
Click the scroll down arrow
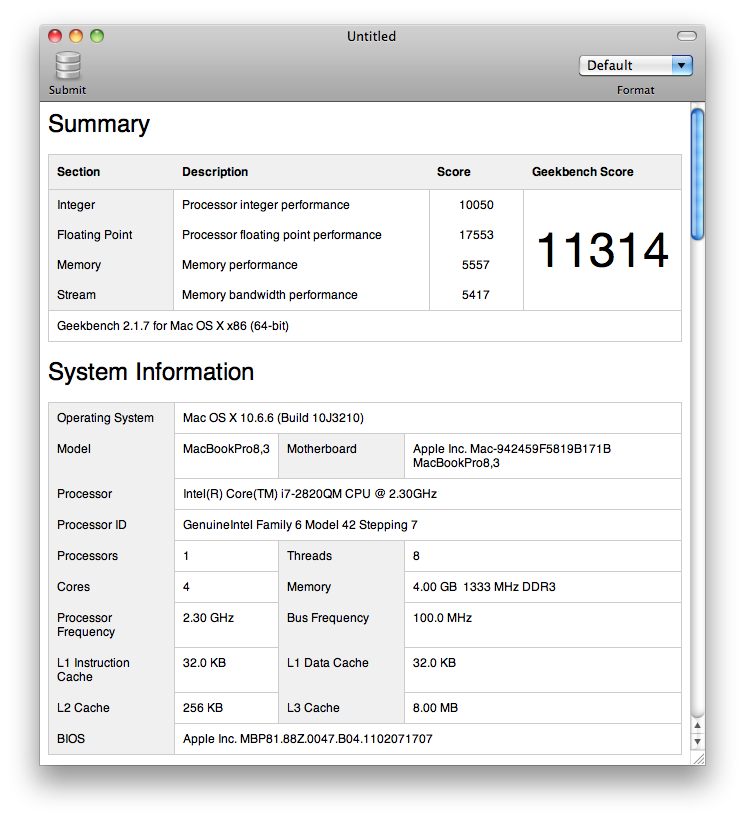click(697, 741)
